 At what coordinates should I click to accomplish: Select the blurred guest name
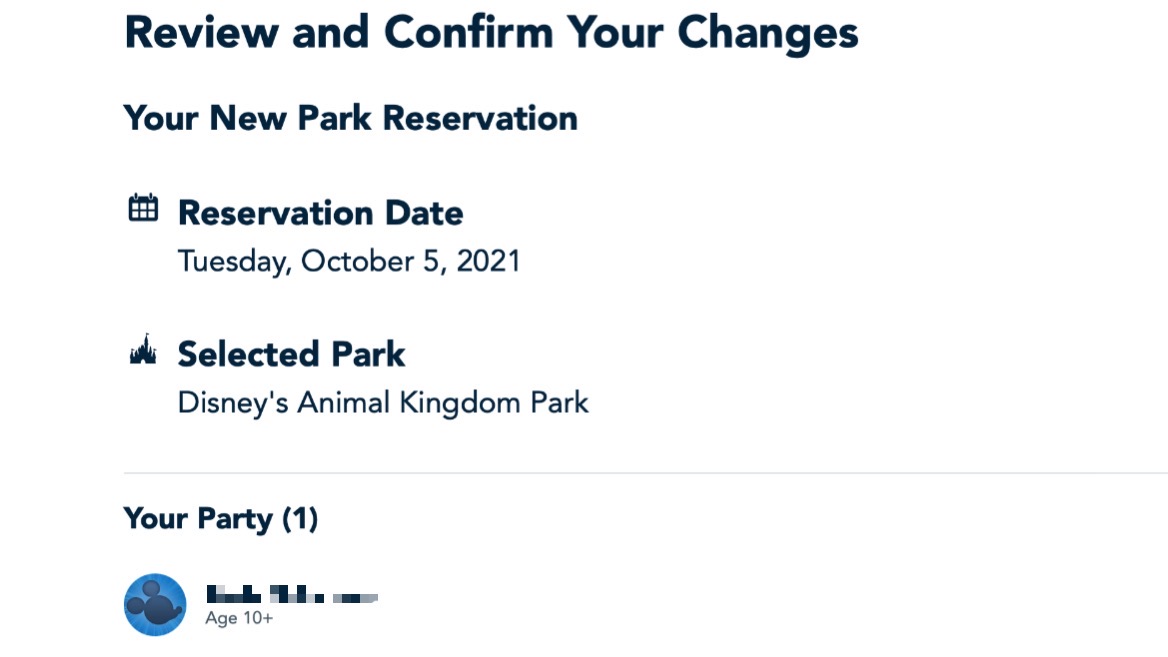coord(290,597)
